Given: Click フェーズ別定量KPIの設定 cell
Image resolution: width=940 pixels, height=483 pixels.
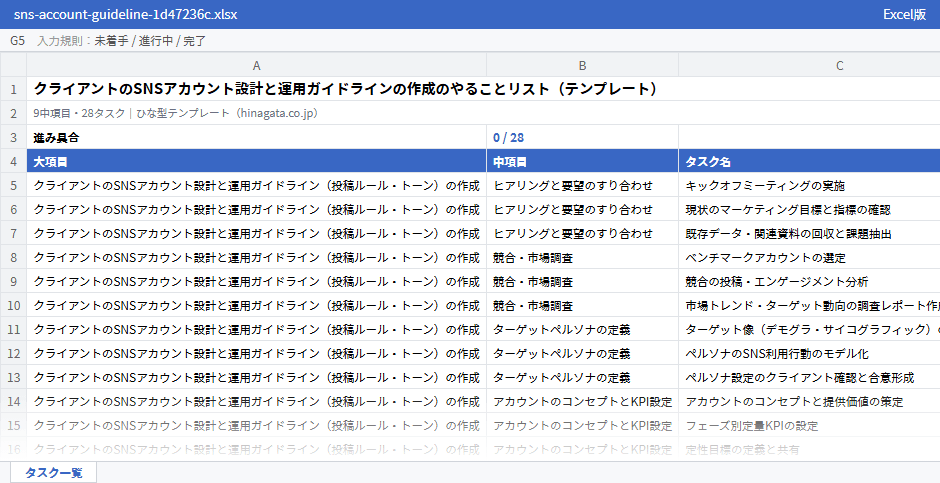Looking at the screenshot, I should click(809, 425).
